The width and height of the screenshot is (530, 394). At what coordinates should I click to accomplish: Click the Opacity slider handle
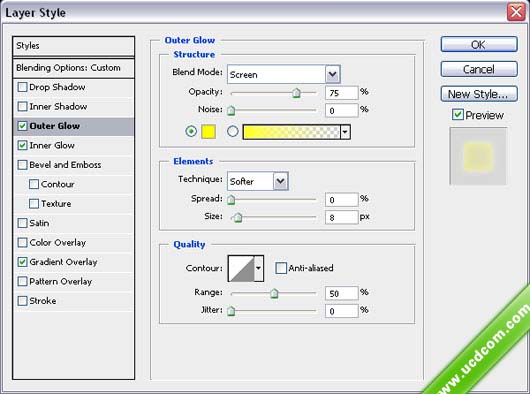[296, 93]
